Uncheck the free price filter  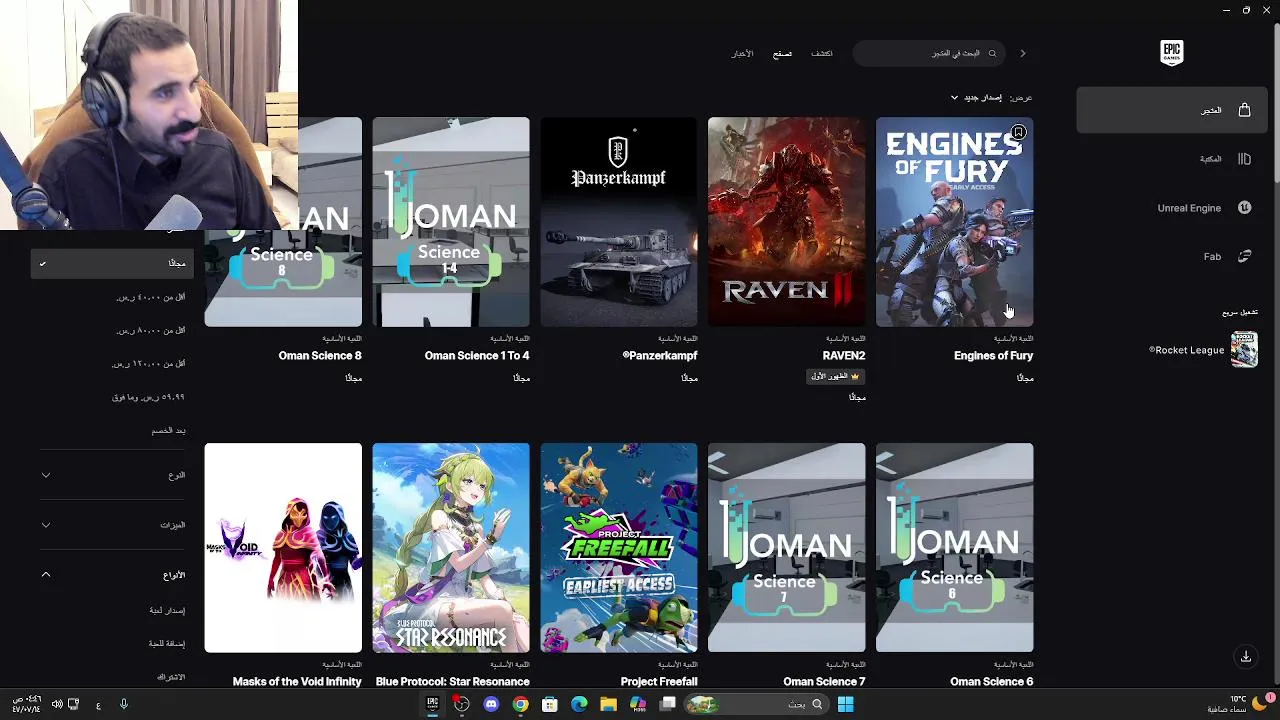coord(111,263)
